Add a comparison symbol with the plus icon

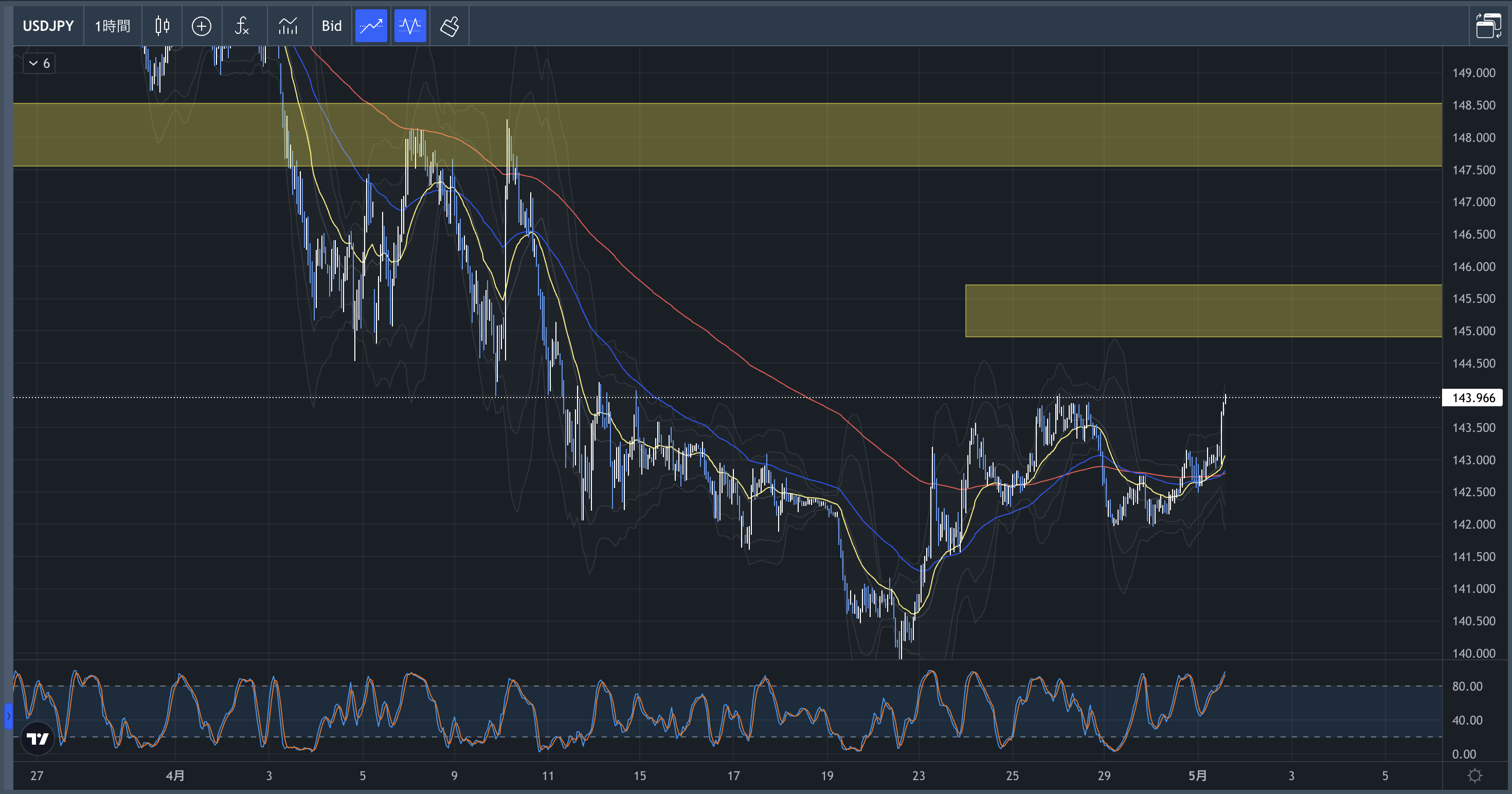pyautogui.click(x=201, y=26)
